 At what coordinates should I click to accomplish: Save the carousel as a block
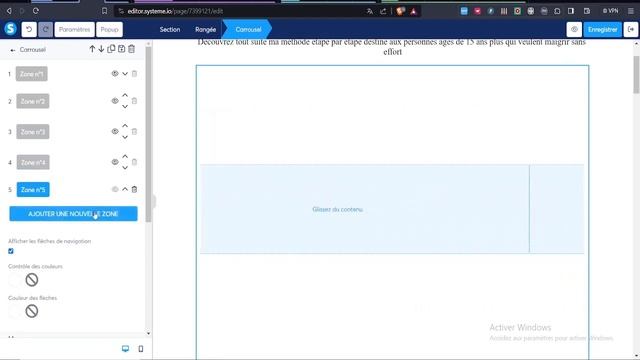tap(121, 49)
